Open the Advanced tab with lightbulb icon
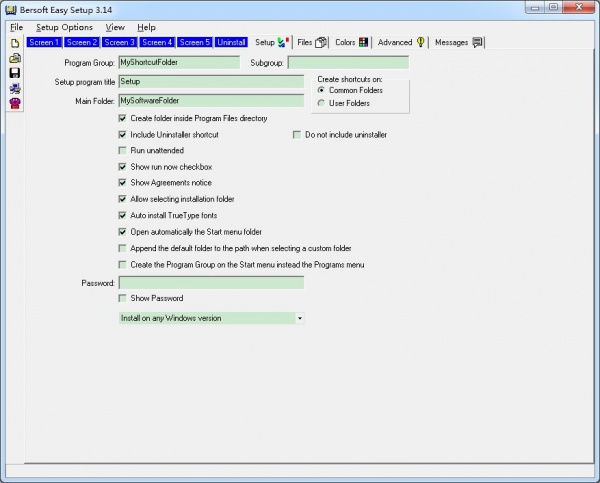The width and height of the screenshot is (600, 483). click(x=401, y=43)
